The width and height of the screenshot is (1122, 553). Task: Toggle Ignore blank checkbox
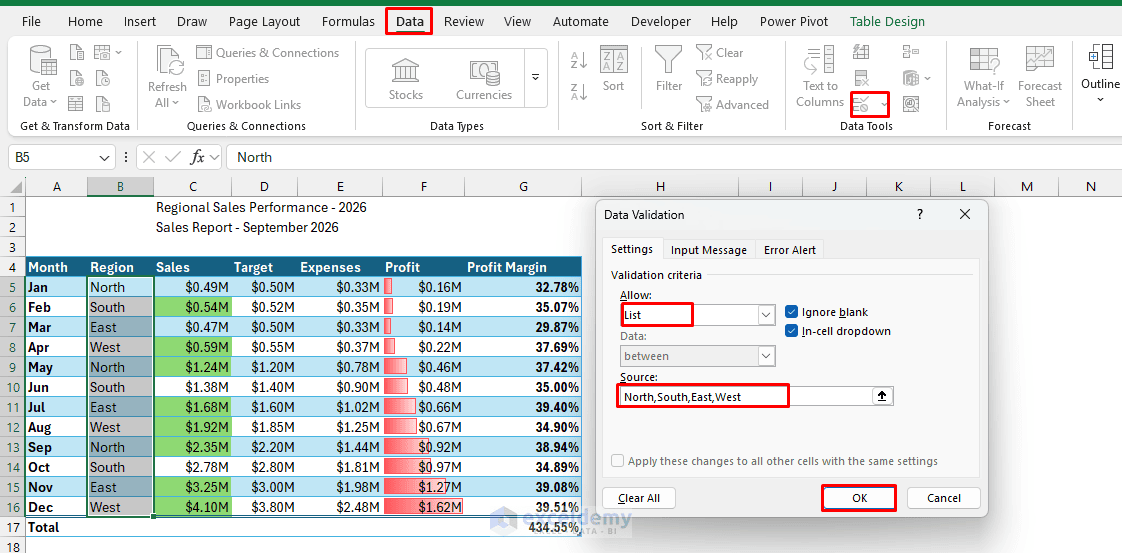(x=791, y=312)
